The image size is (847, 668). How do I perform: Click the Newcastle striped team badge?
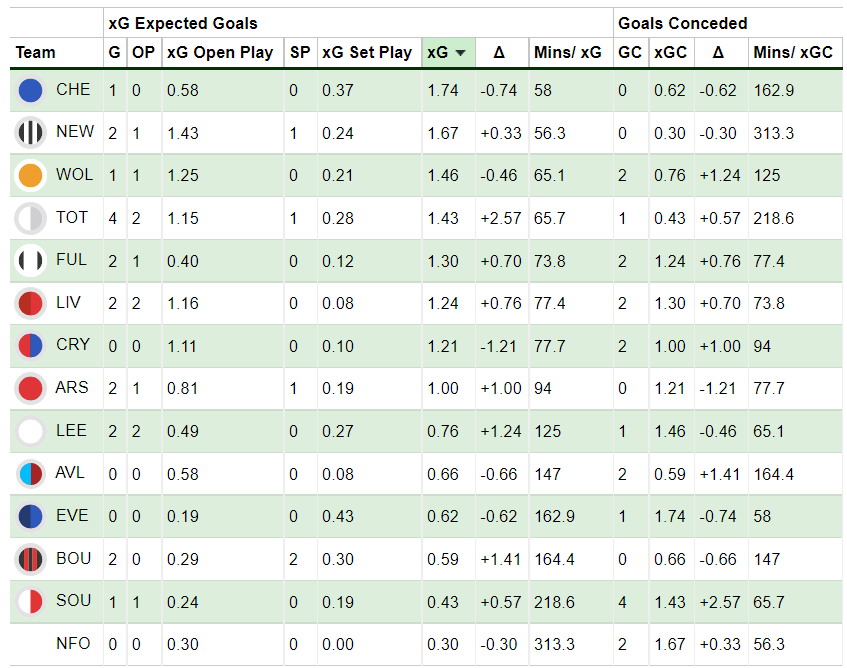(x=30, y=133)
